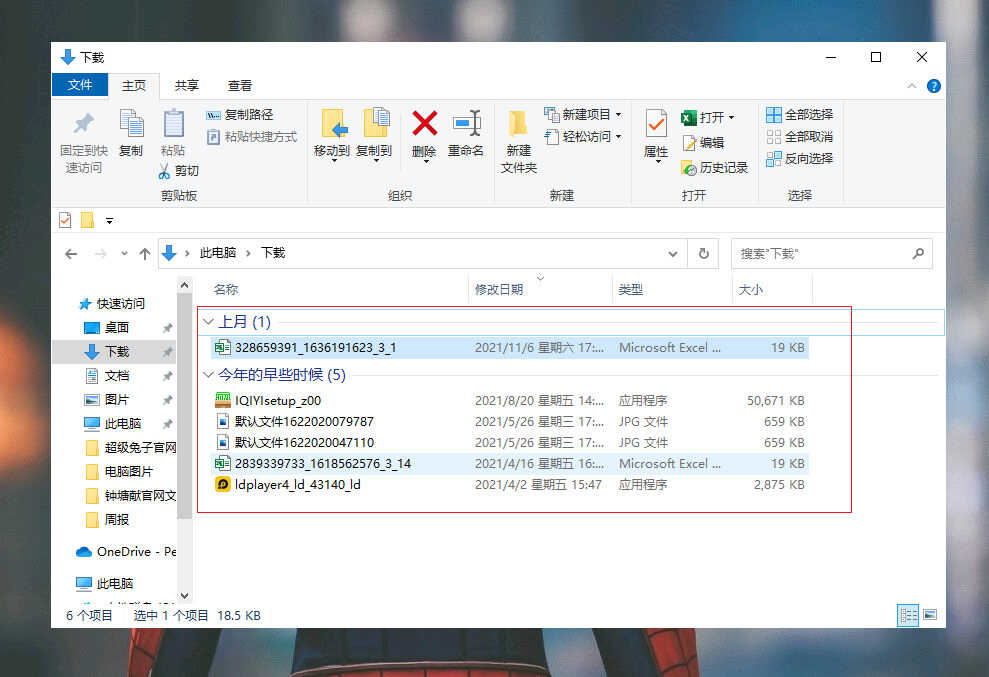Click Edit (编辑) in ribbon
This screenshot has width=989, height=677.
pyautogui.click(x=703, y=143)
